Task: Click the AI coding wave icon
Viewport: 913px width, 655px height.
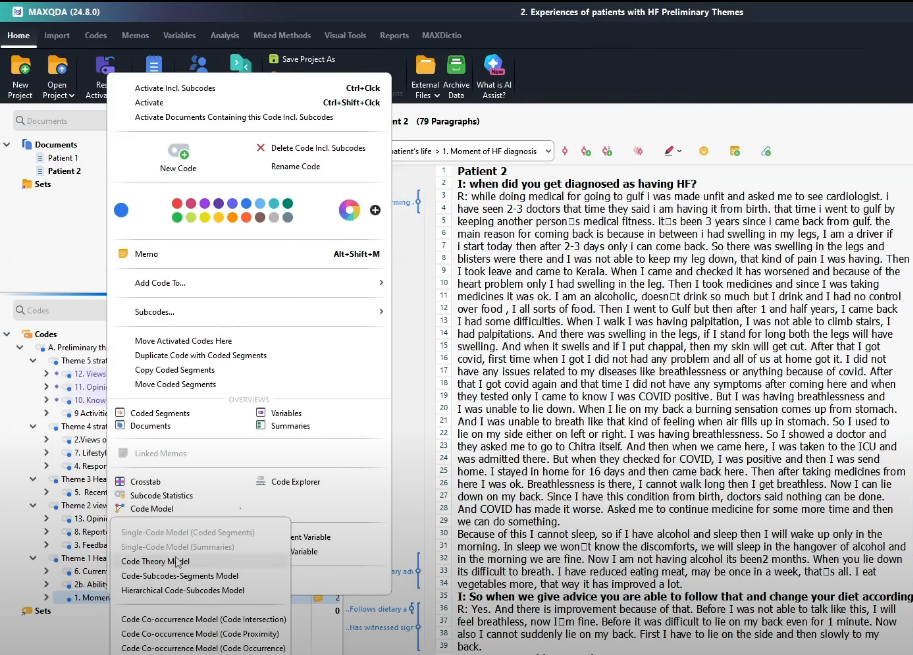Action: 638,151
